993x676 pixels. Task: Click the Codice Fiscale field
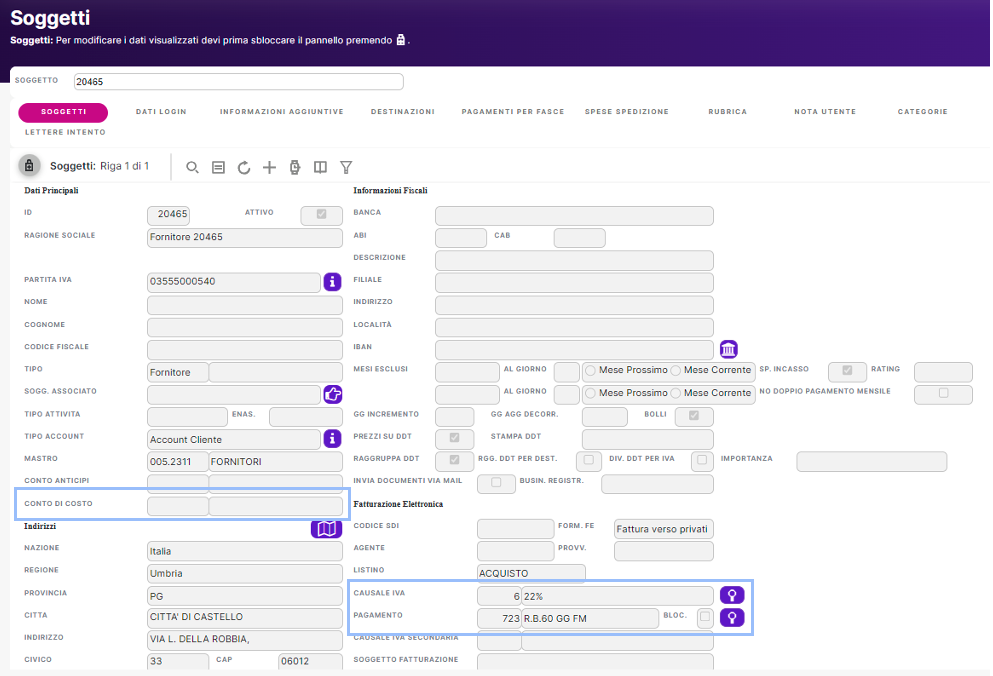tap(244, 349)
